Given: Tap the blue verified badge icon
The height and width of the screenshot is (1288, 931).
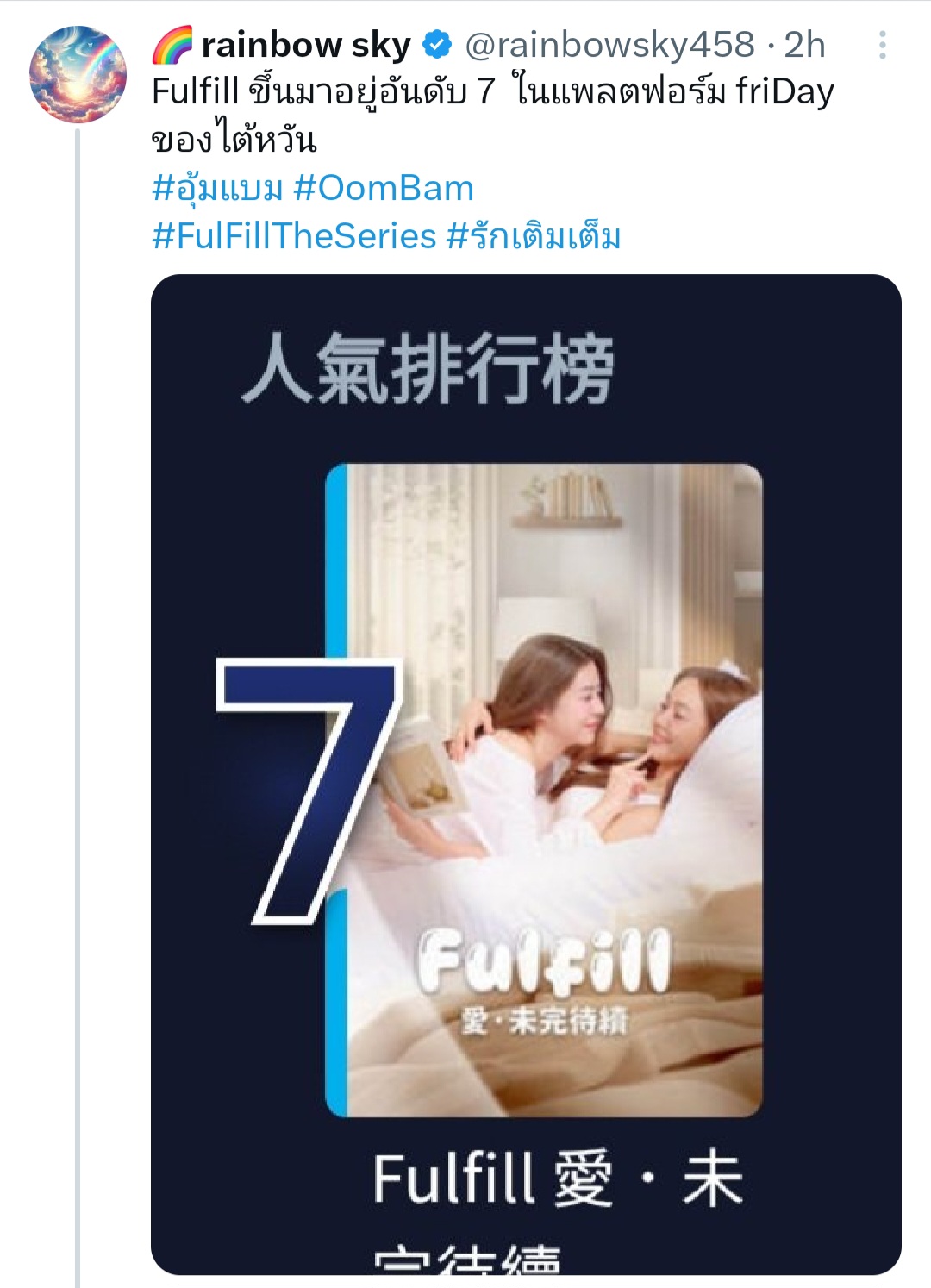Looking at the screenshot, I should coord(437,45).
